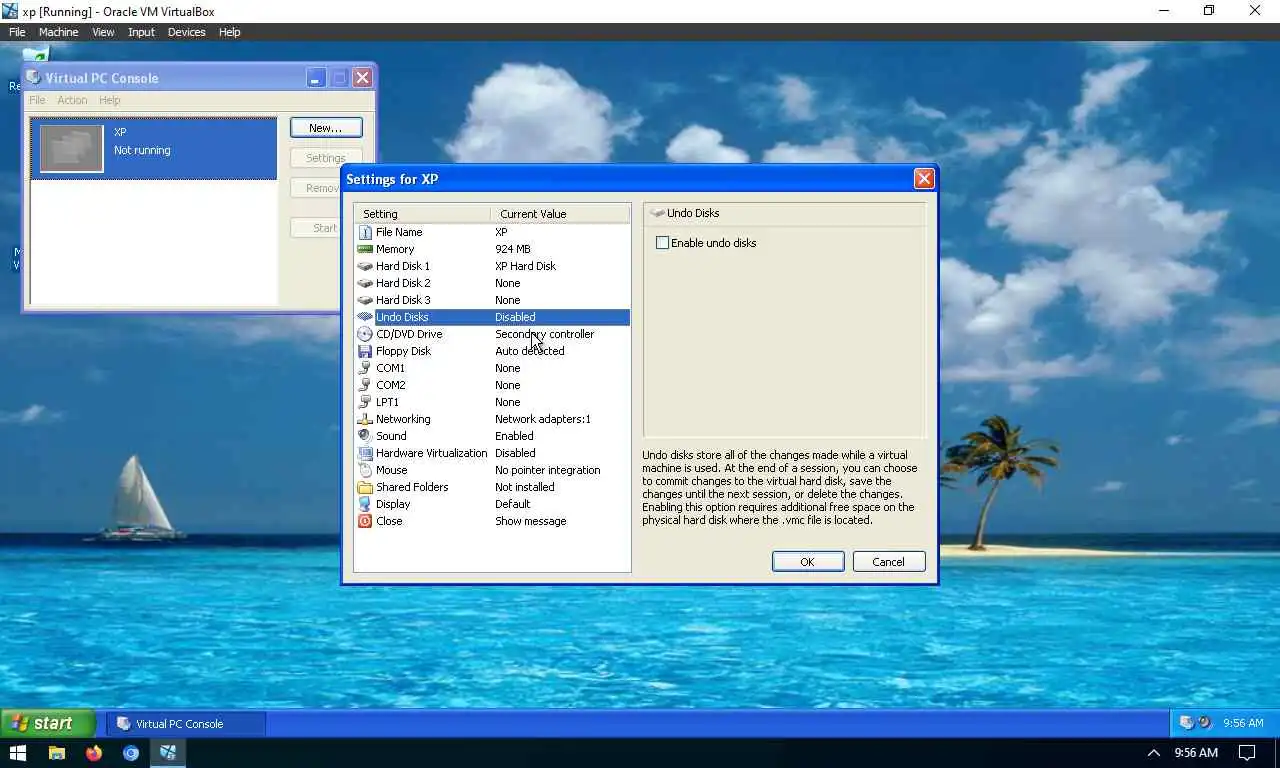Open VirtualBox Input menu
The image size is (1280, 768).
pyautogui.click(x=141, y=32)
